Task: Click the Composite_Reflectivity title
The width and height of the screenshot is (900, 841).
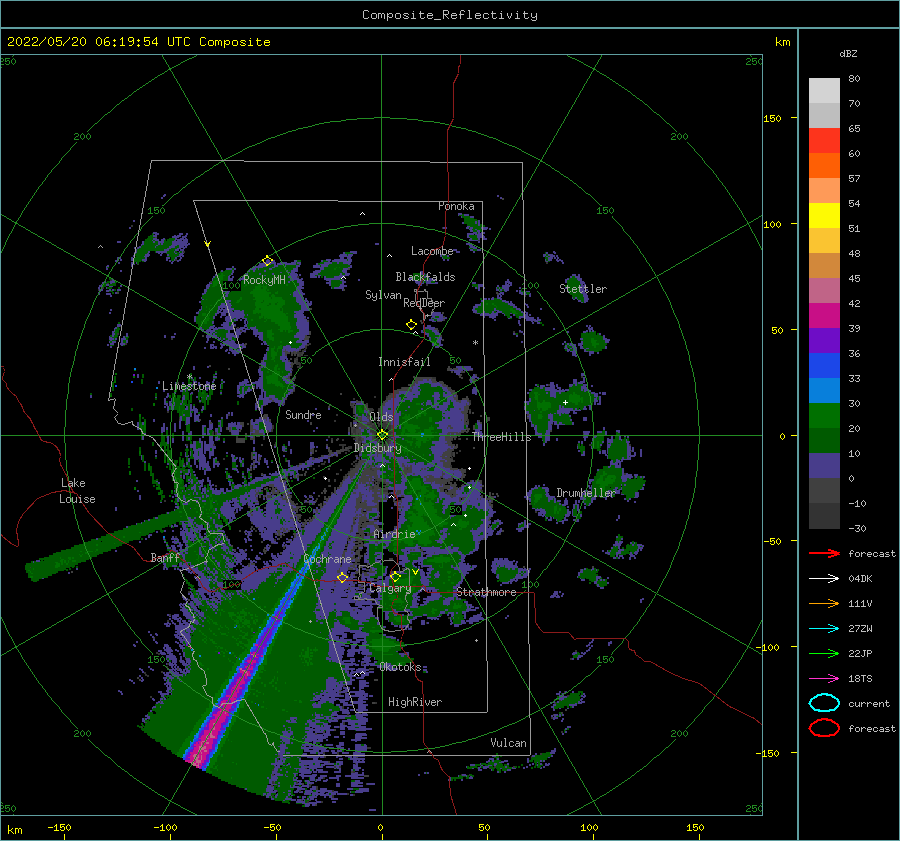Action: click(450, 15)
